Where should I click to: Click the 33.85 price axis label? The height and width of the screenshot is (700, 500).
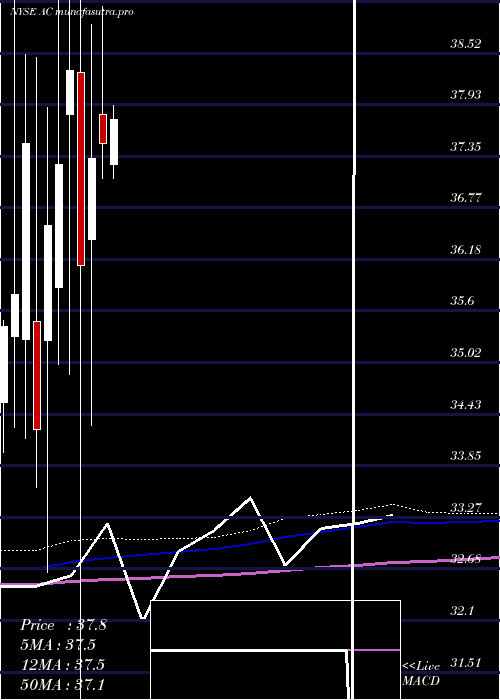point(466,456)
